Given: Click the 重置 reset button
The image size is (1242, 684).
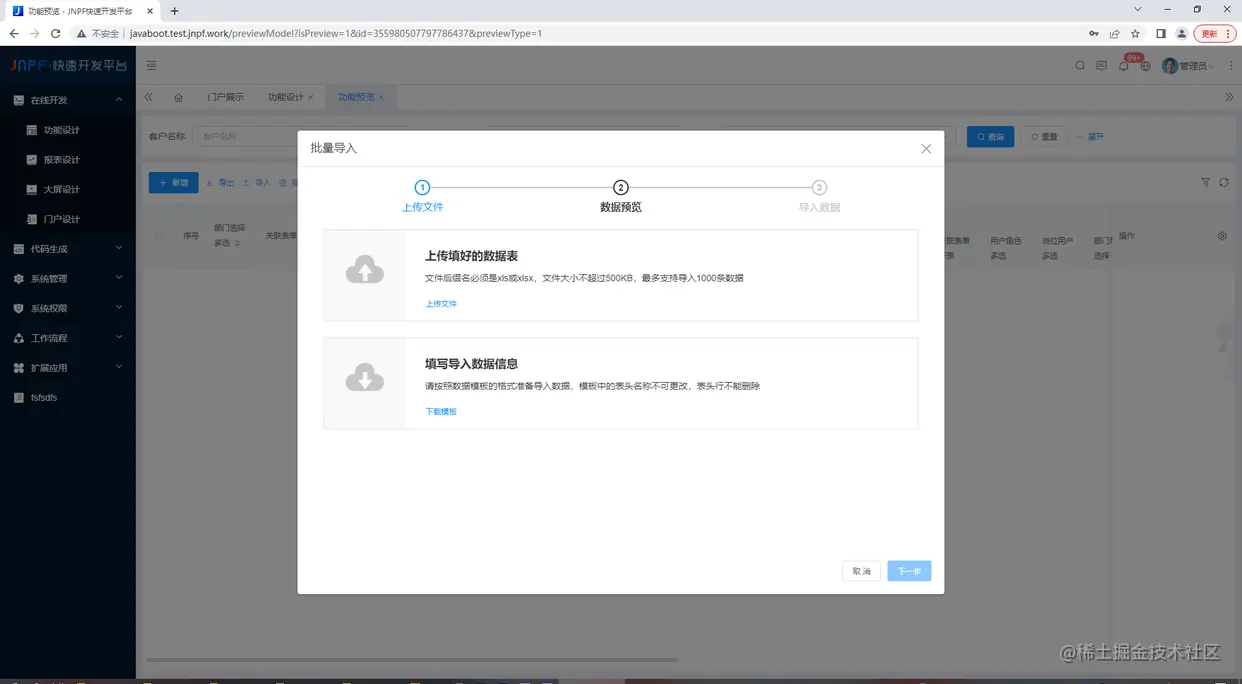Looking at the screenshot, I should (x=1044, y=137).
